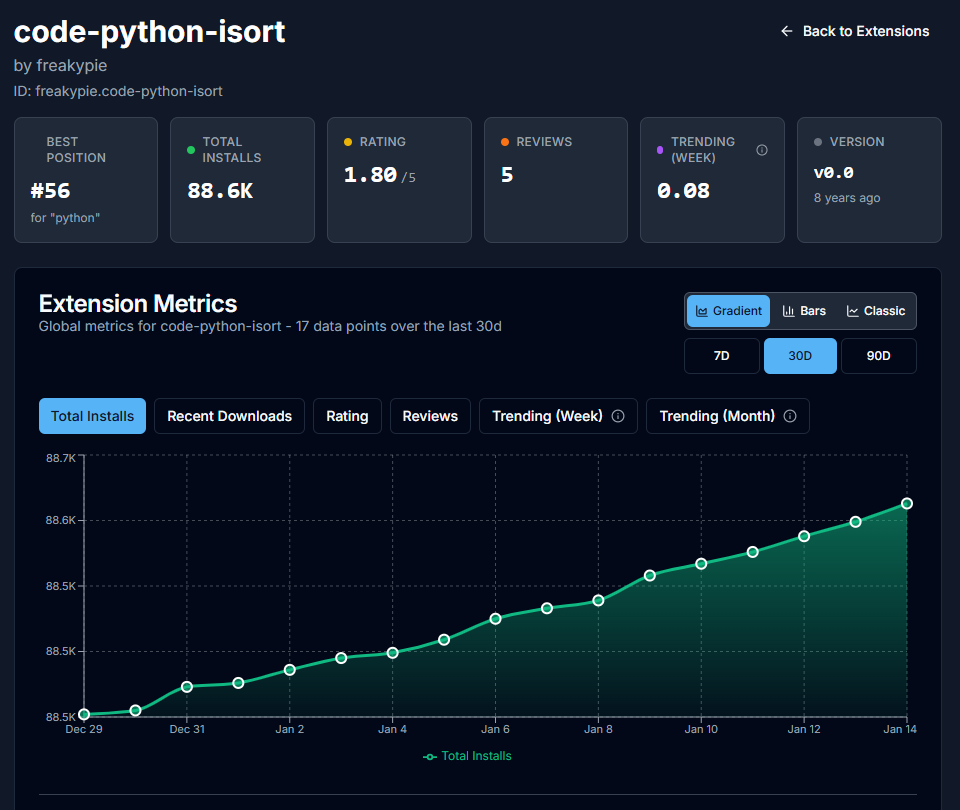Select the Bars chart style icon
960x810 pixels.
(x=786, y=311)
